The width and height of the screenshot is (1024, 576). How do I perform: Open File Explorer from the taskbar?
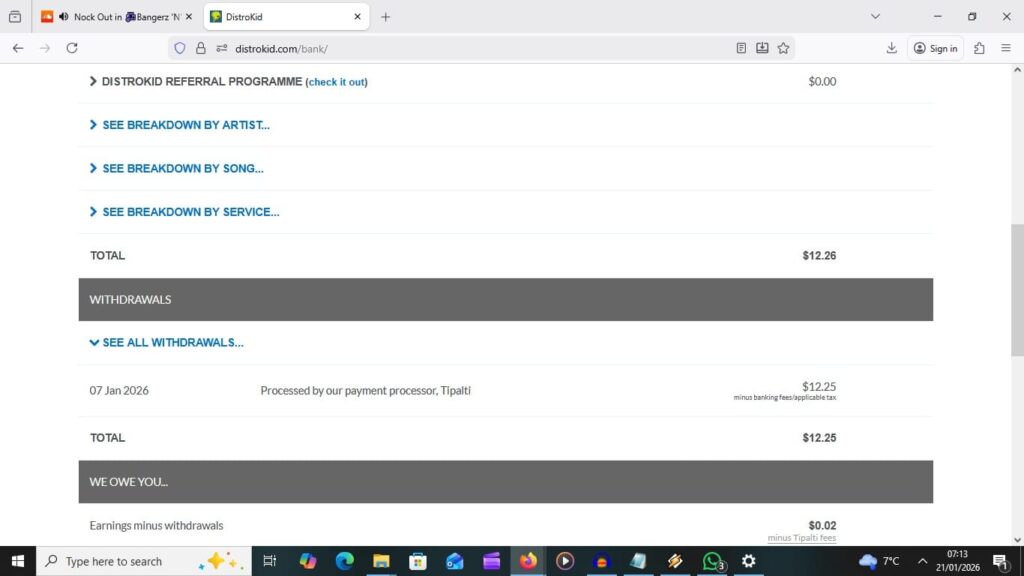pos(381,561)
